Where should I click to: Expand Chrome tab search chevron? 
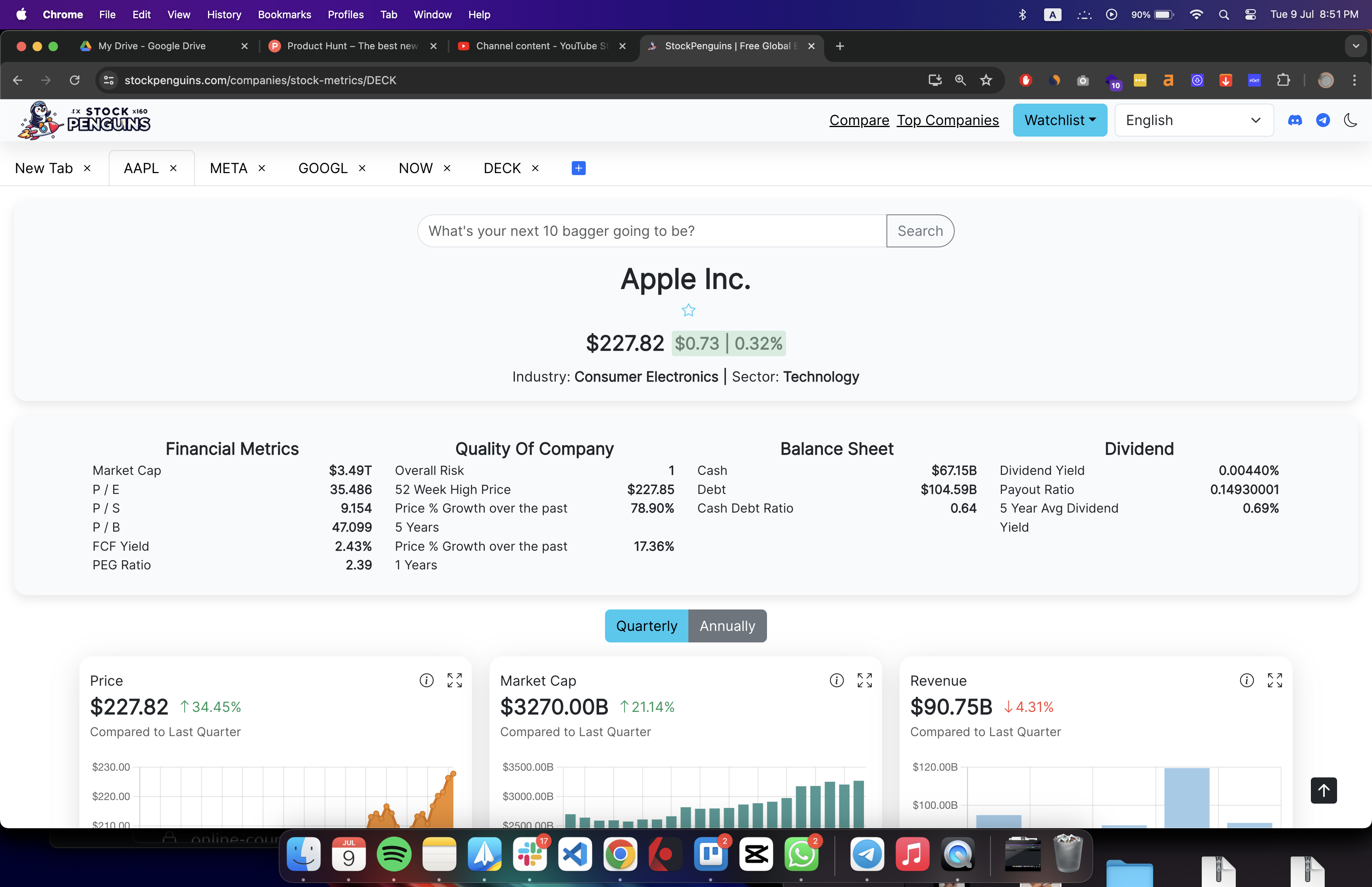(1356, 46)
